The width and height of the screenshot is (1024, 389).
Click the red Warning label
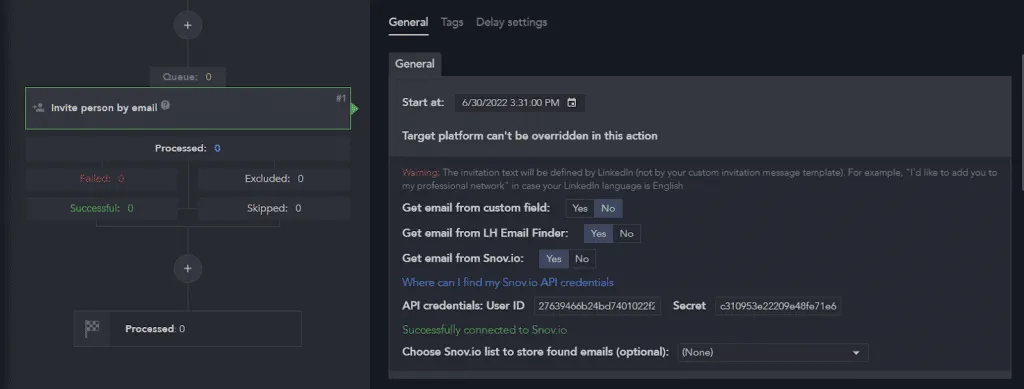tap(421, 172)
